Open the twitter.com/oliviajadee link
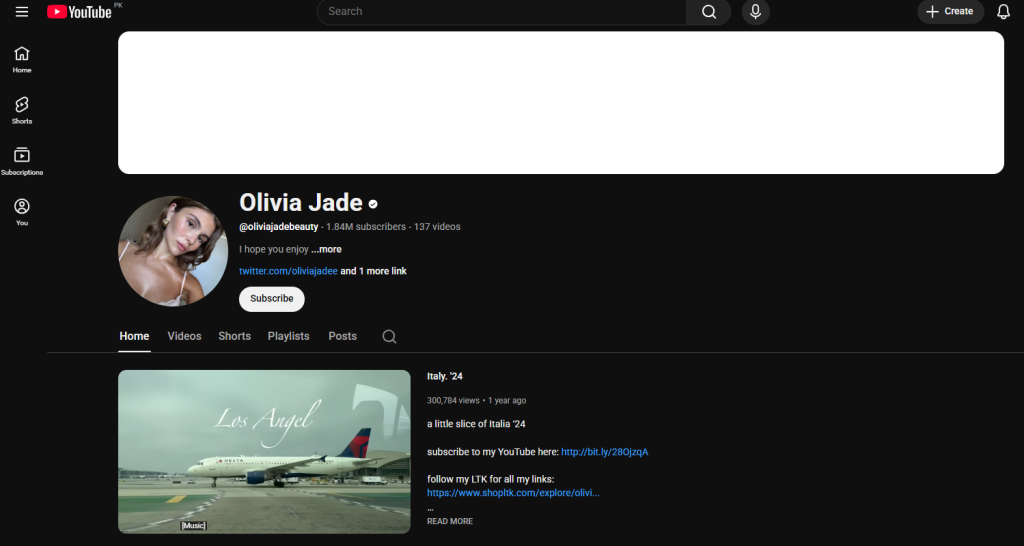1024x546 pixels. point(288,271)
